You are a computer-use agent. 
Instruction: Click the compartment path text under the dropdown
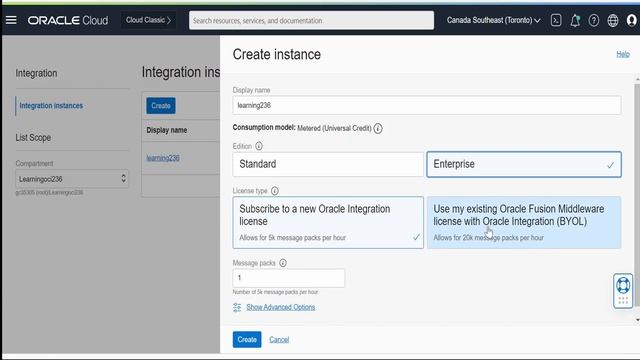click(49, 193)
